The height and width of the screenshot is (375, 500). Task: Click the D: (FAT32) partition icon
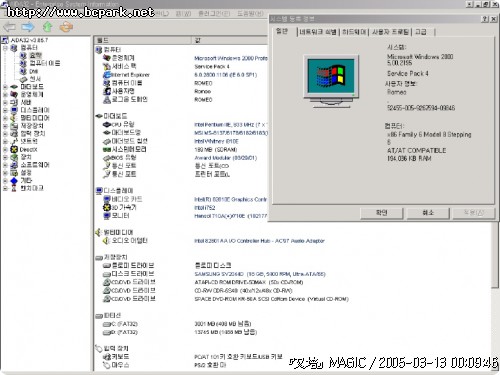point(107,332)
